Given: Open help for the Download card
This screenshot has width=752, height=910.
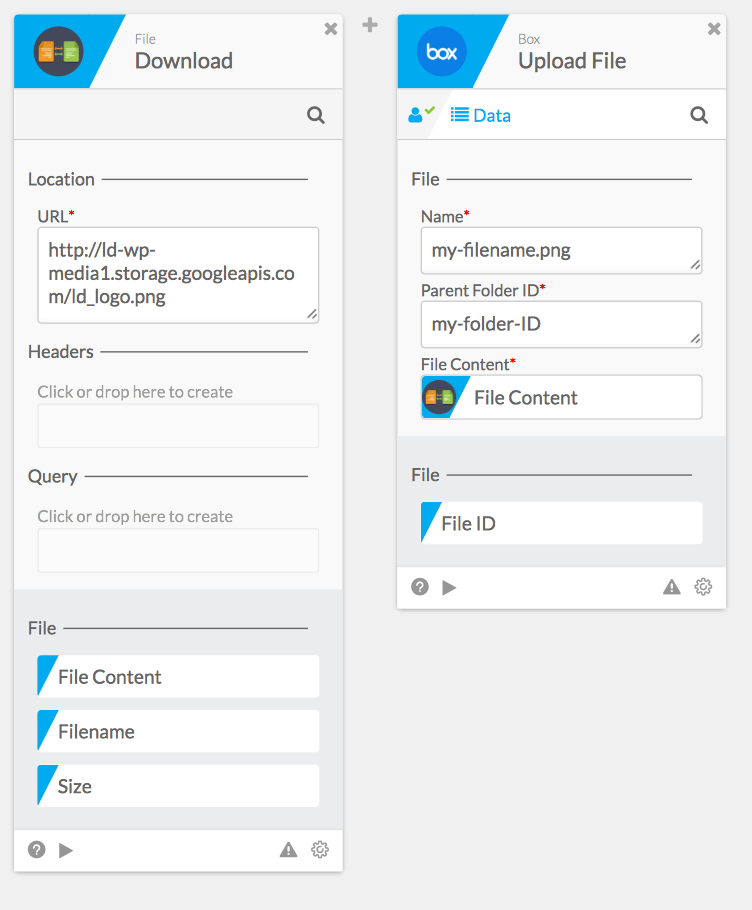Looking at the screenshot, I should click(x=37, y=850).
